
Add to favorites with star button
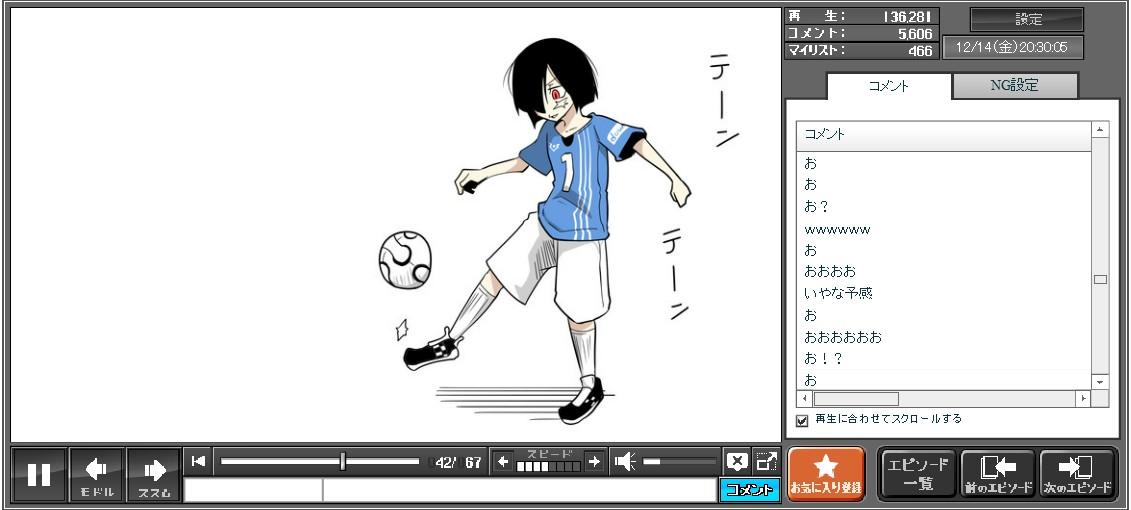click(826, 474)
